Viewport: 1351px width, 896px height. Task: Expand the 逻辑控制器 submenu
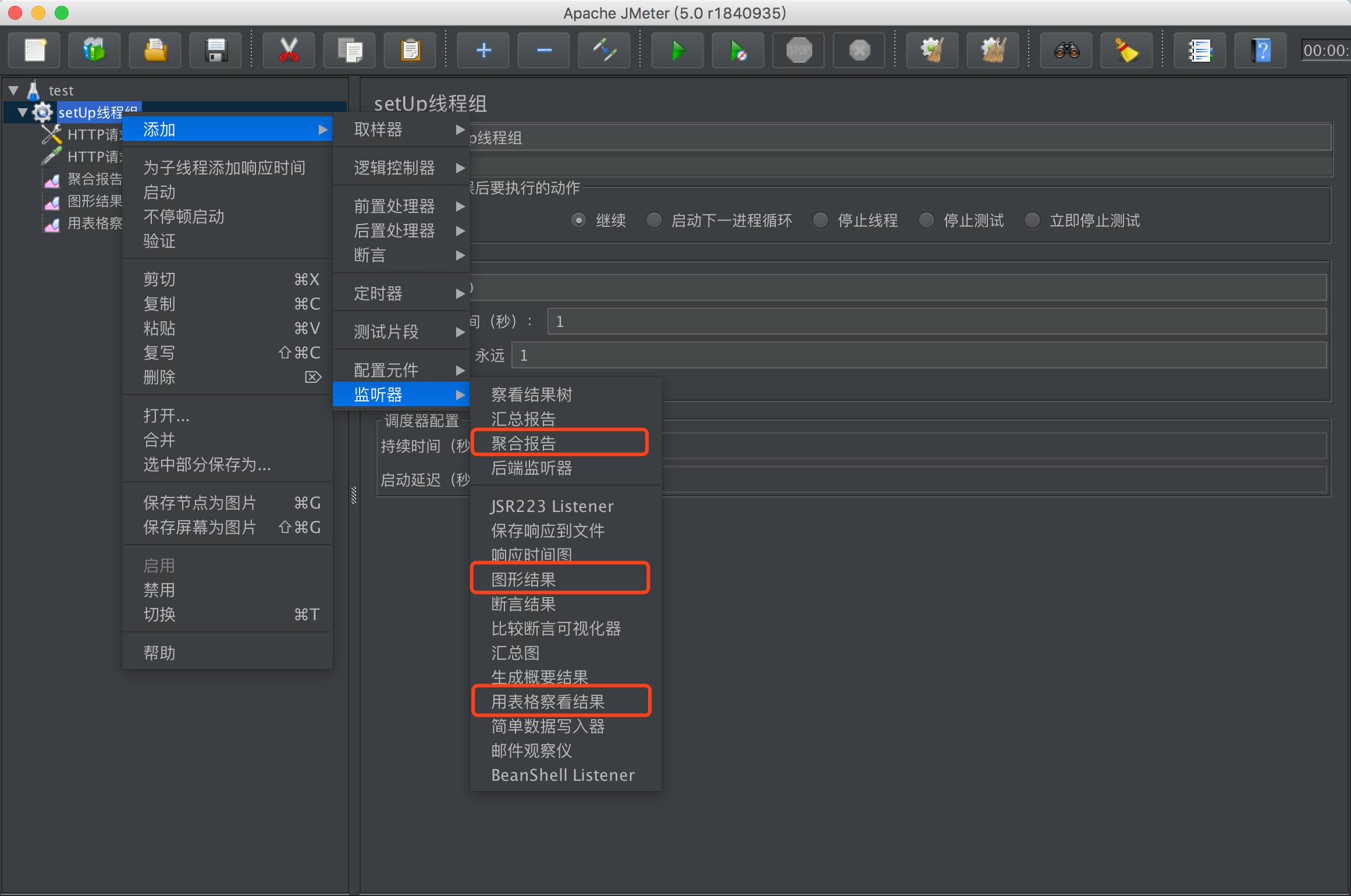pos(401,168)
